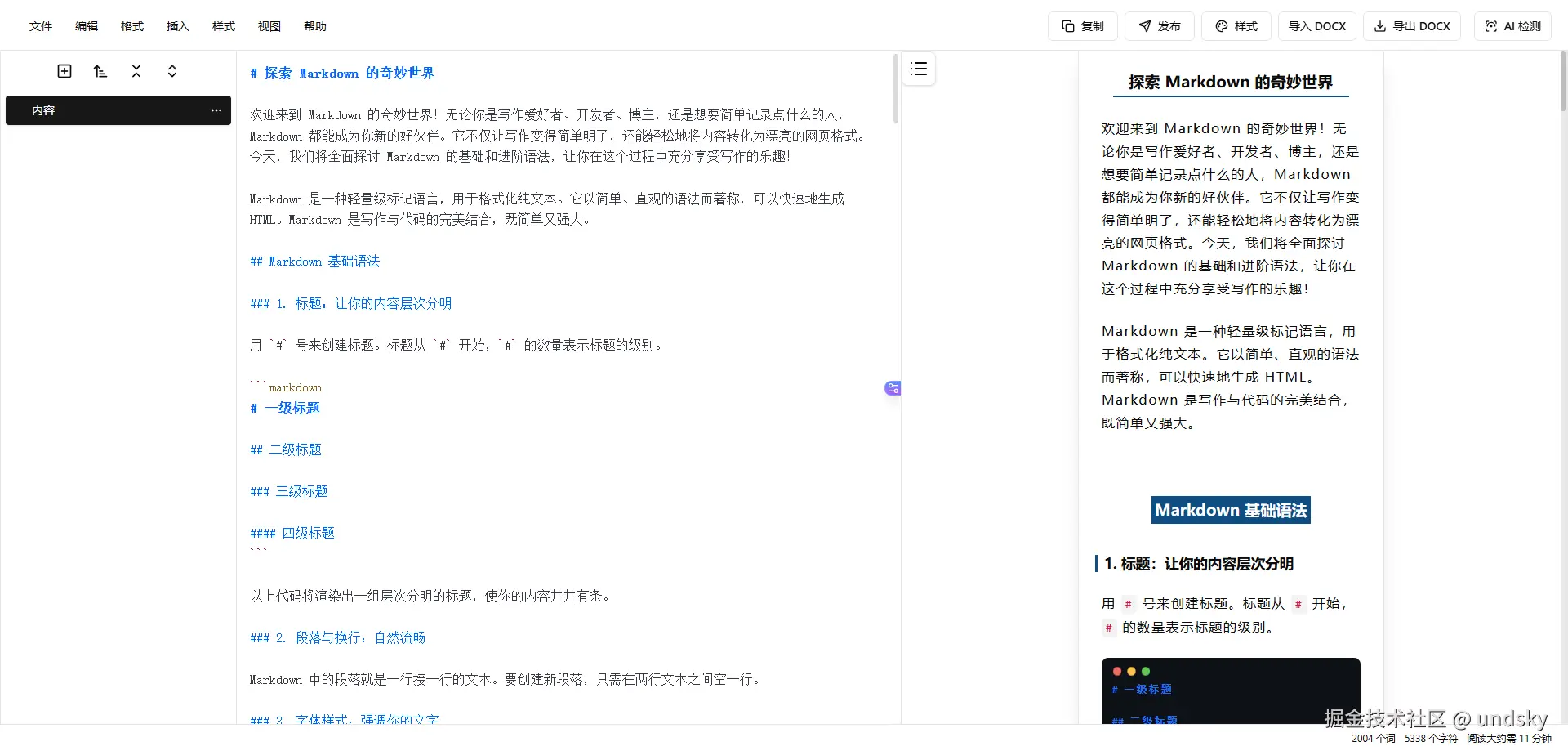Import a document via 导入 DOCX
The height and width of the screenshot is (751, 1568).
tap(1317, 25)
